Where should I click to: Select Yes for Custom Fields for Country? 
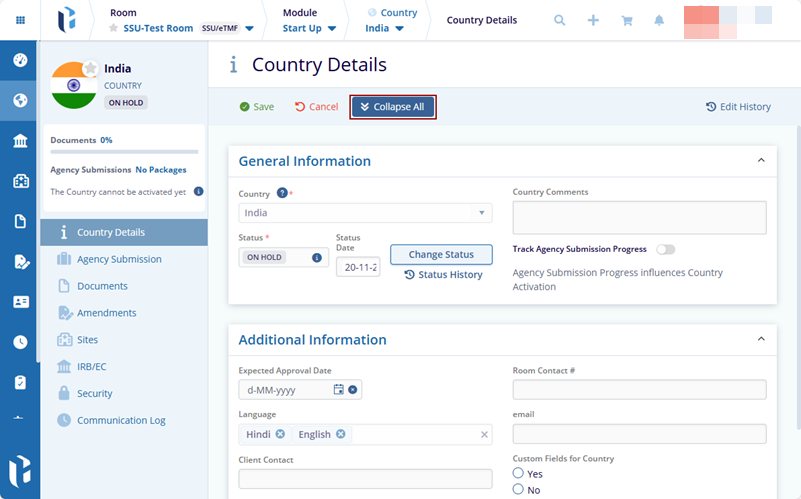(x=518, y=473)
